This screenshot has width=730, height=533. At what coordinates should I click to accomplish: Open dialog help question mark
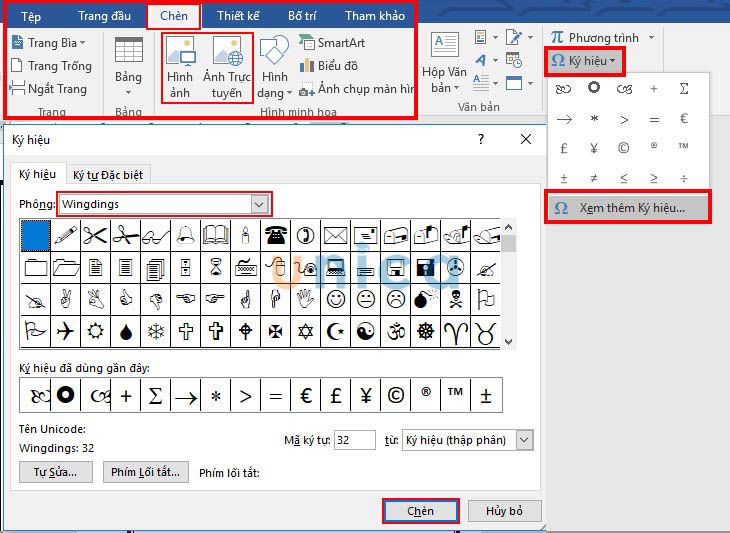tap(481, 139)
